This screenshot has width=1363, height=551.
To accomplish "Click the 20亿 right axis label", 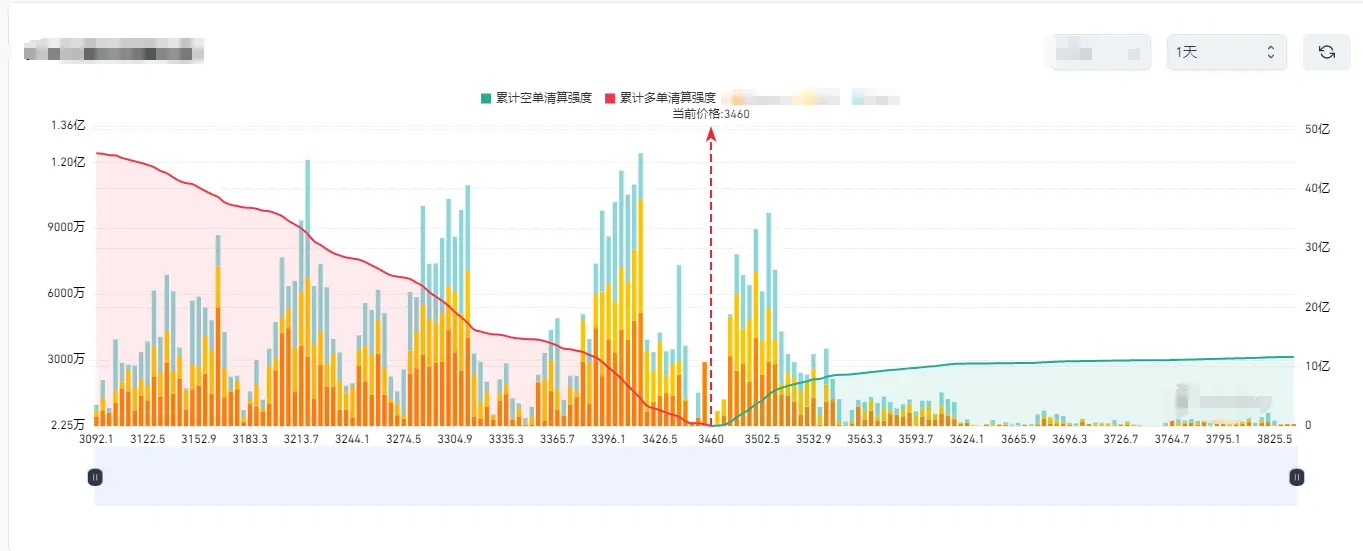I will click(x=1317, y=307).
